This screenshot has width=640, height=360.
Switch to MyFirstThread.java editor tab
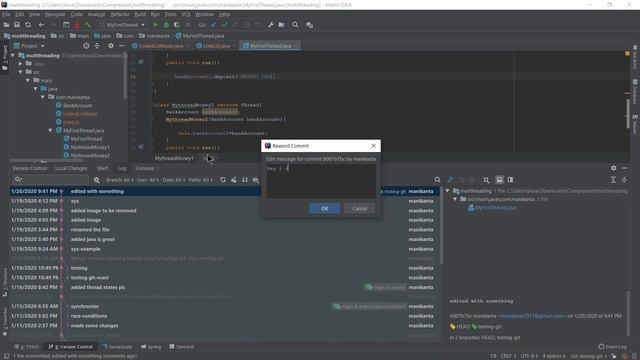(x=270, y=46)
